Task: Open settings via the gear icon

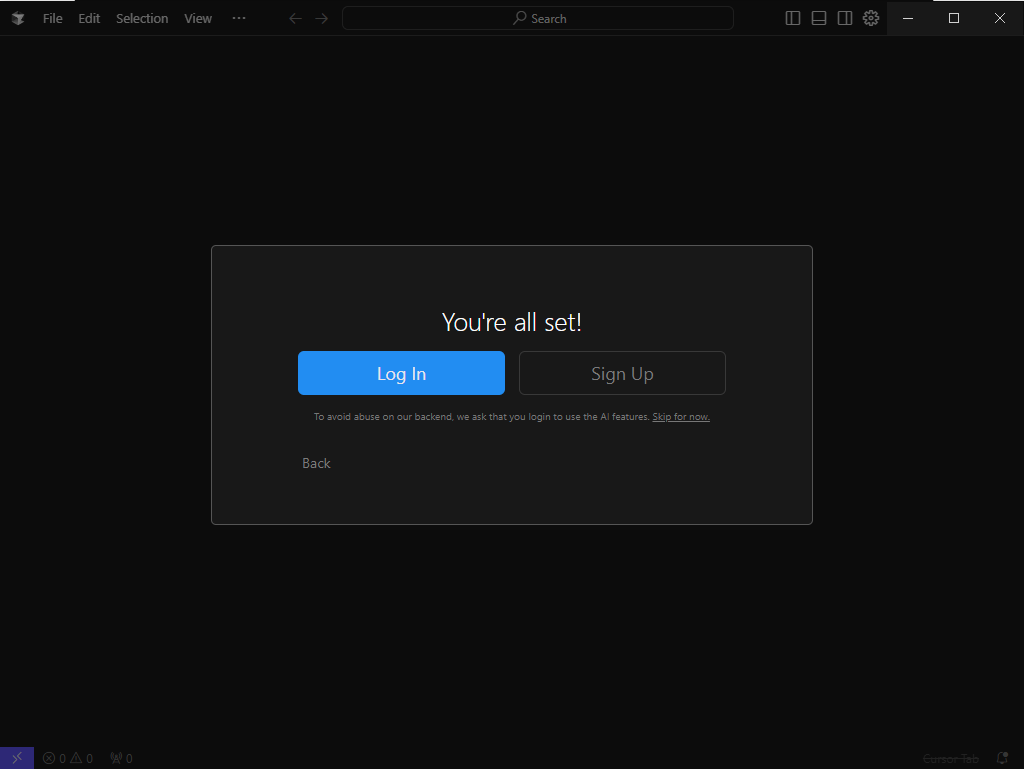Action: (x=871, y=18)
